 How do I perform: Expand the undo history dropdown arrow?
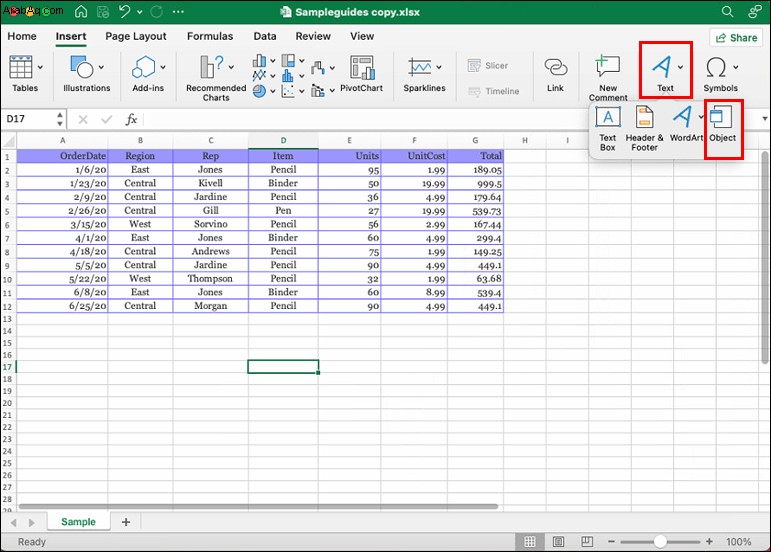click(x=140, y=12)
